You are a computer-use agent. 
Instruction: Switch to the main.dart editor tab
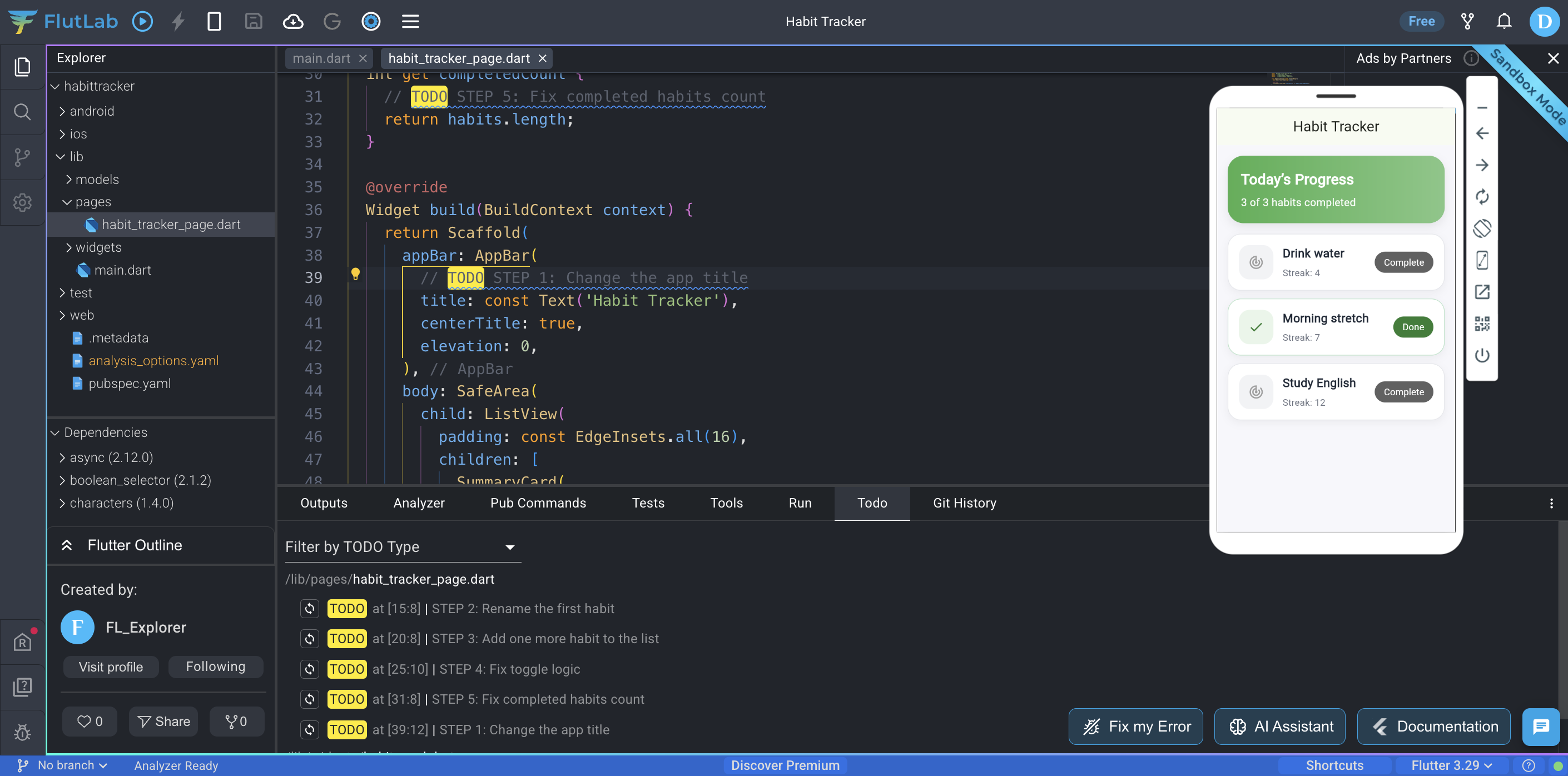click(x=321, y=58)
